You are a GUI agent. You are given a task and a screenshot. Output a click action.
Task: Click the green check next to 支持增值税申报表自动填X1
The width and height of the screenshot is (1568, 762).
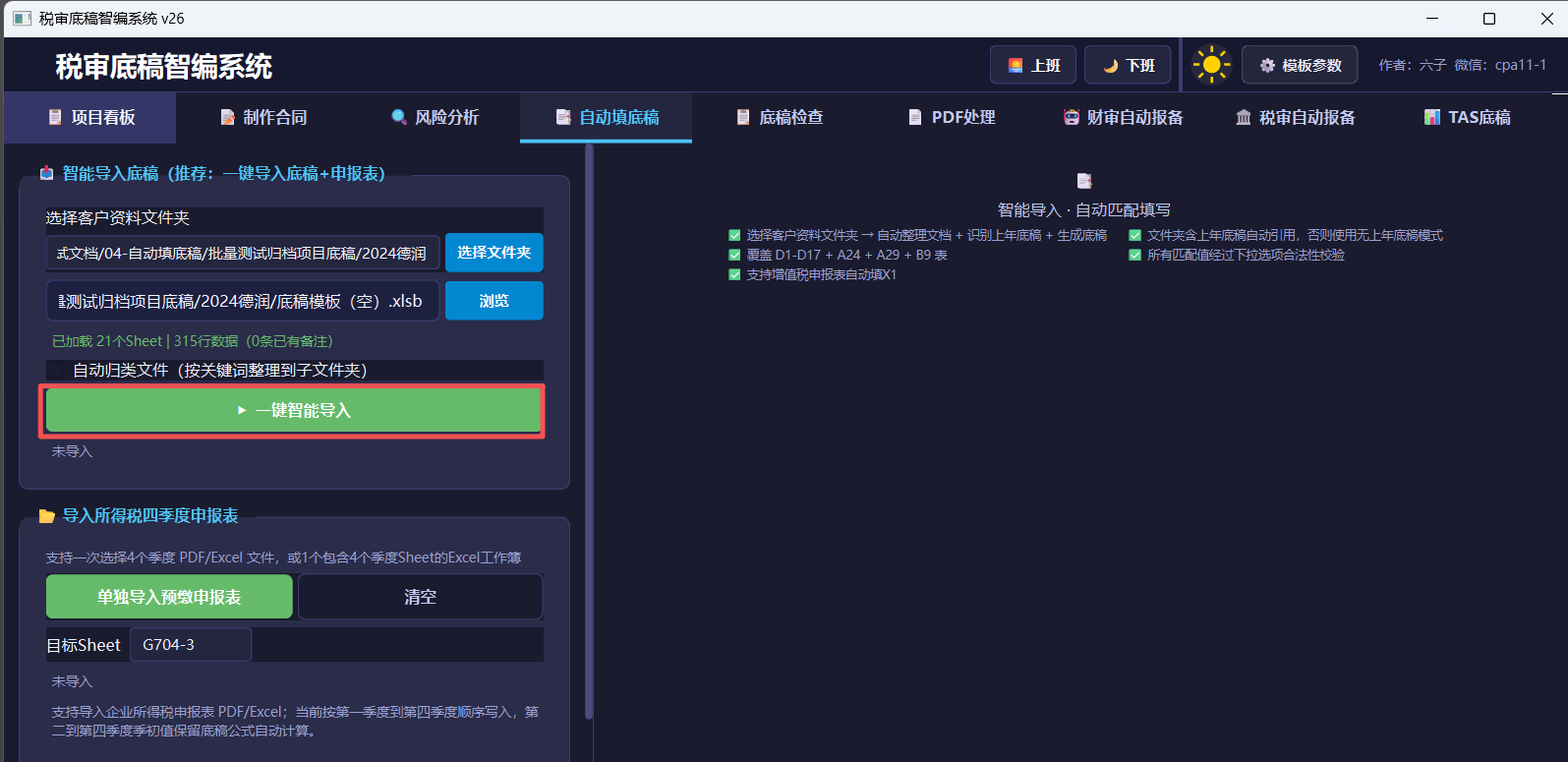[734, 274]
